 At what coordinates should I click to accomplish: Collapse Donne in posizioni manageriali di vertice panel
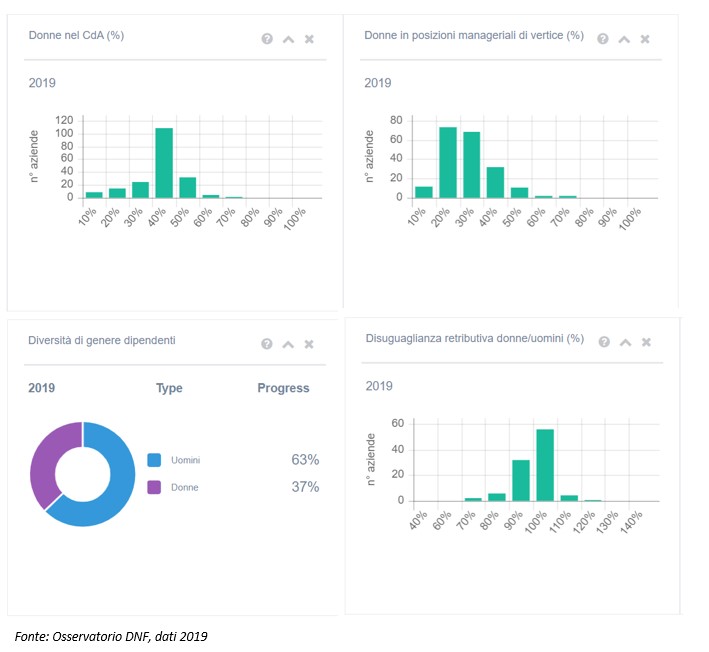coord(624,39)
